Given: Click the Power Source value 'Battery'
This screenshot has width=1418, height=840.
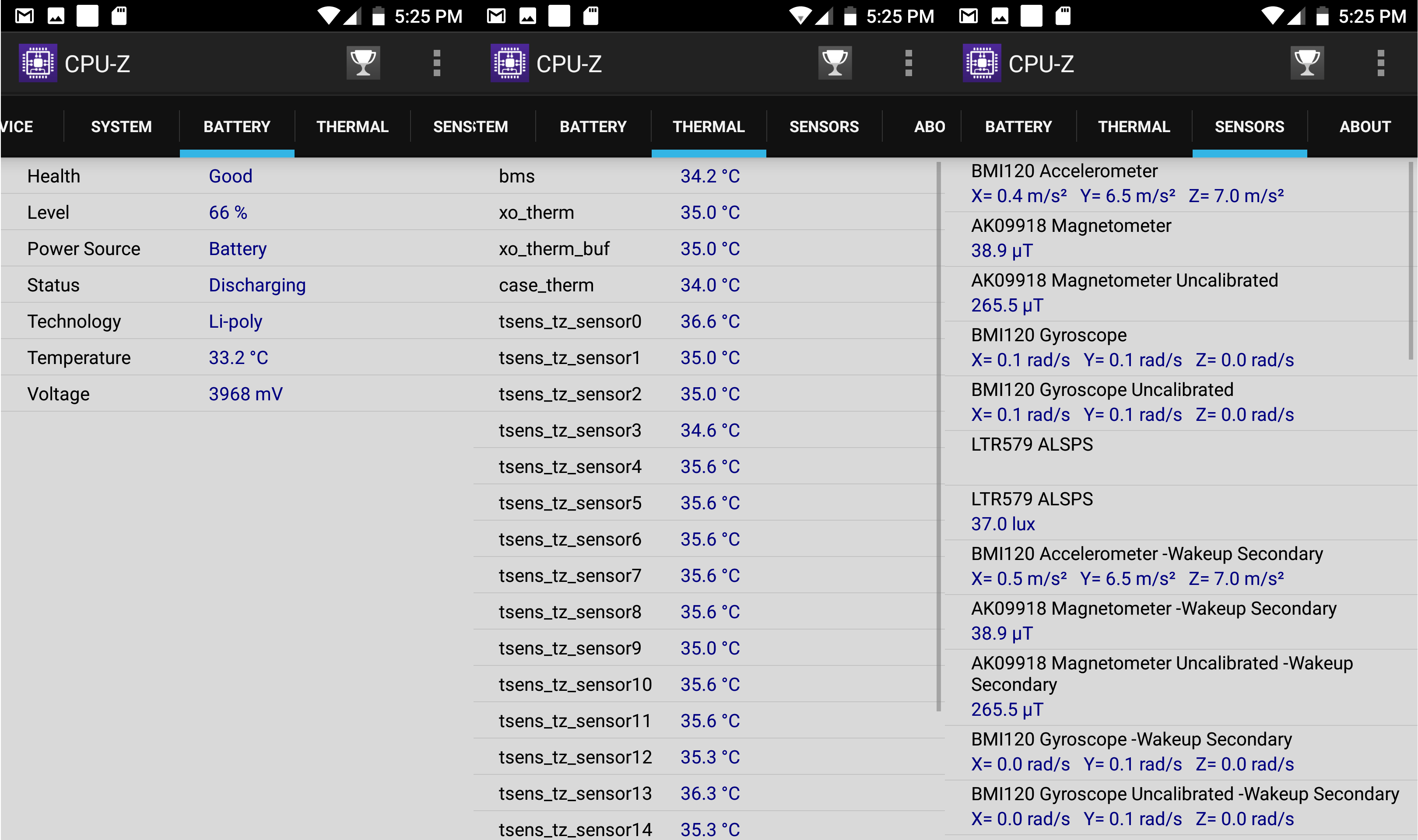Looking at the screenshot, I should pos(238,248).
